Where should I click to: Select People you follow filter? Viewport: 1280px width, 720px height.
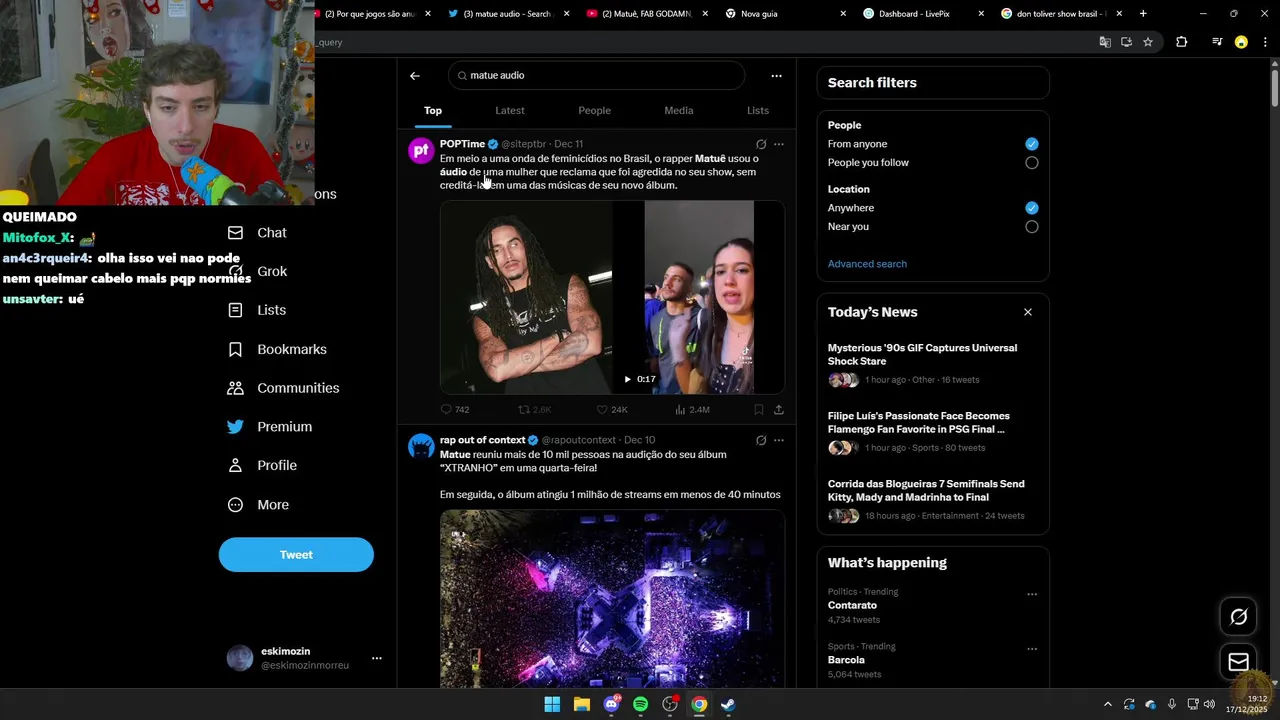tap(1032, 163)
